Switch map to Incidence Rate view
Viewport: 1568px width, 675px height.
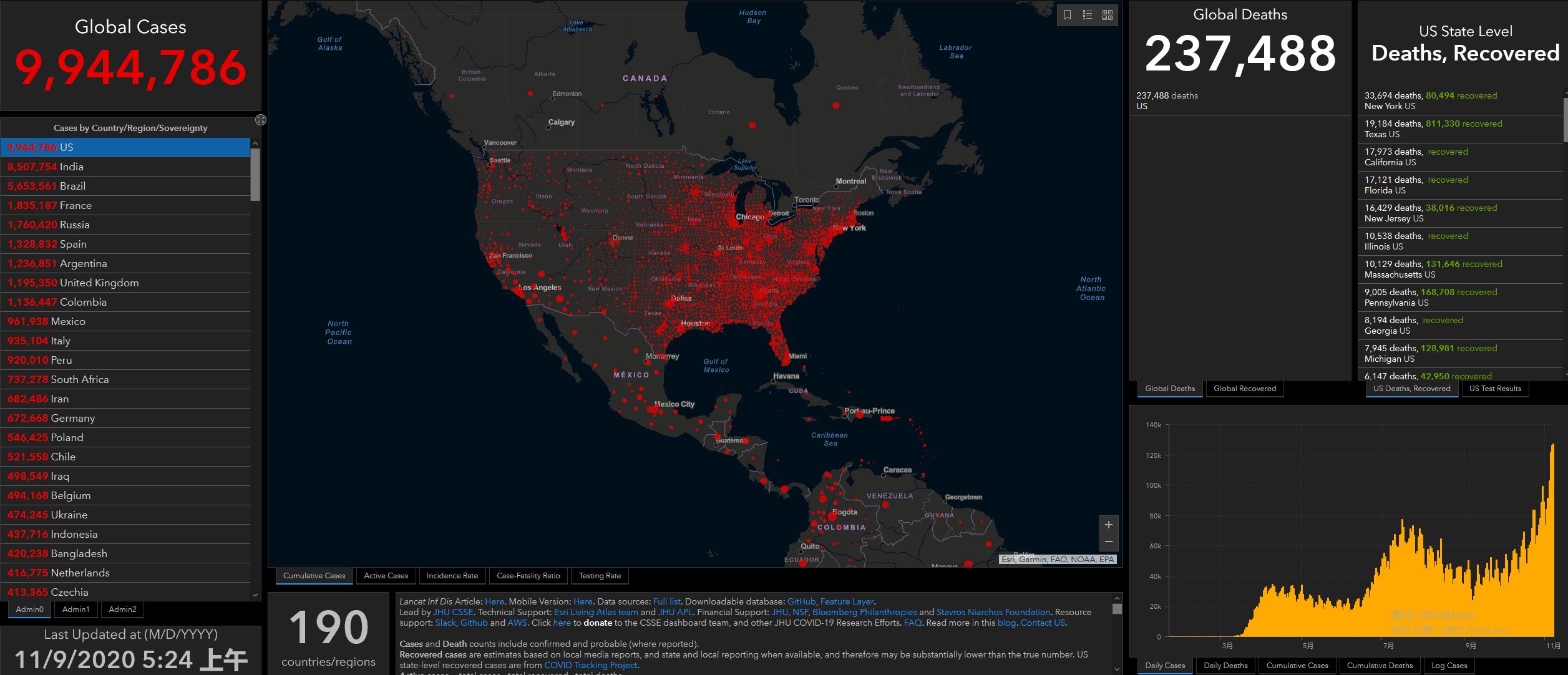click(x=452, y=576)
